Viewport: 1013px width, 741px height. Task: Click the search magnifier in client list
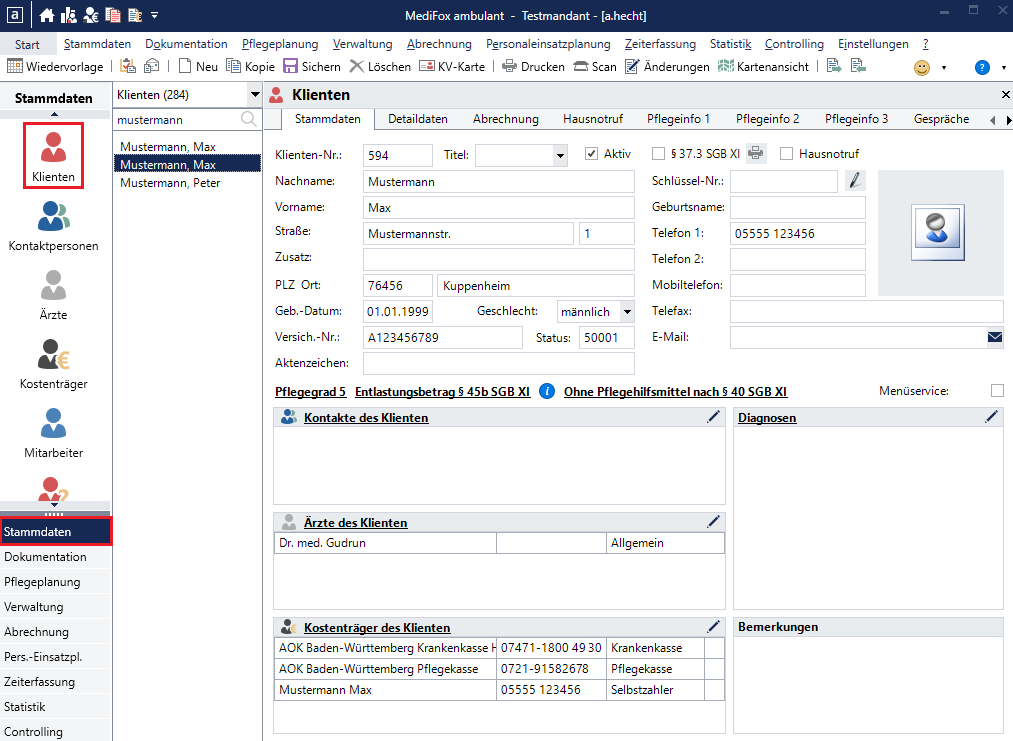pos(250,119)
